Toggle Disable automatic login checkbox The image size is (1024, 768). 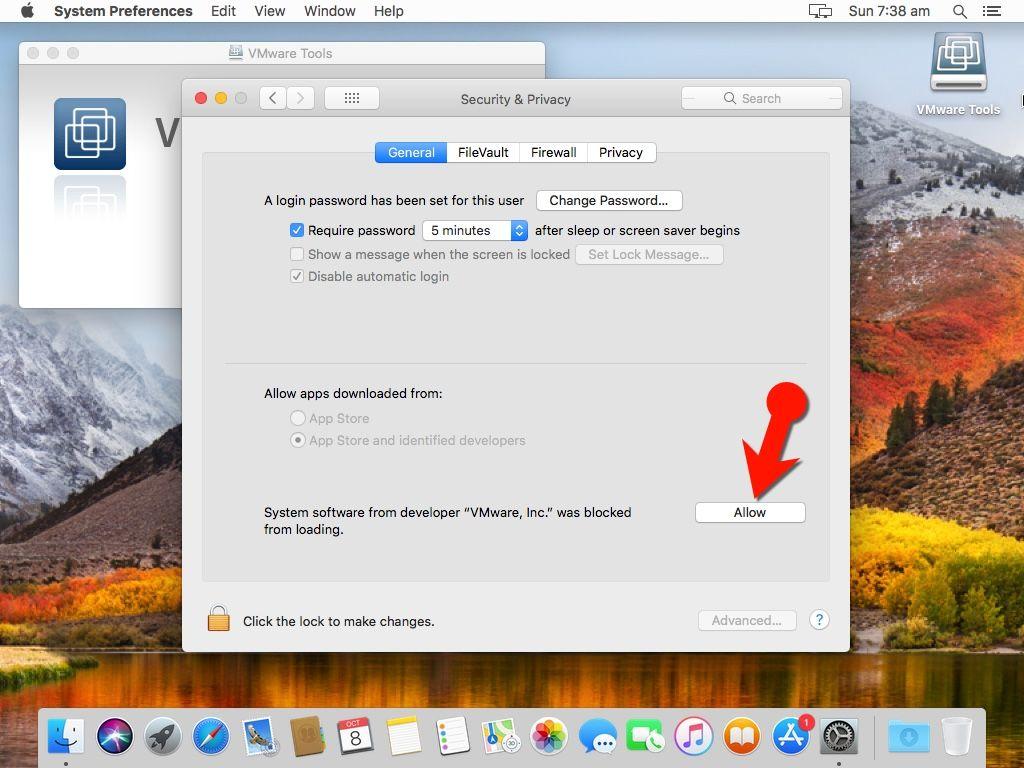[296, 276]
